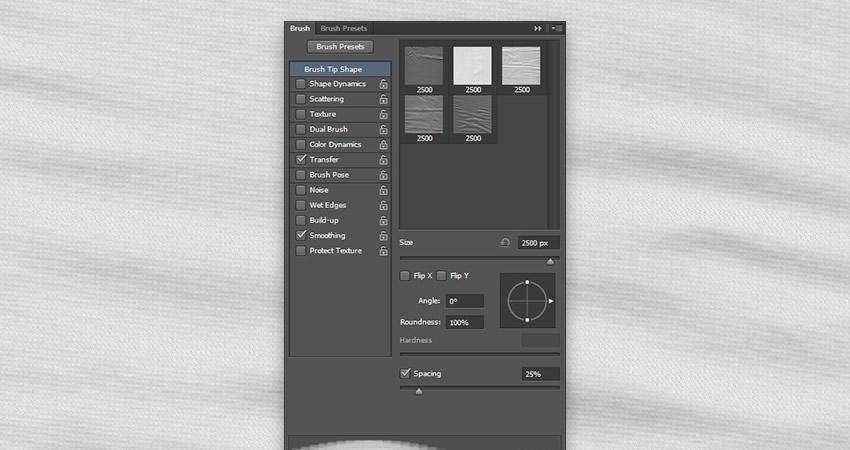Image resolution: width=850 pixels, height=450 pixels.
Task: Click the lock icon beside Shape Dynamics
Action: tap(383, 85)
